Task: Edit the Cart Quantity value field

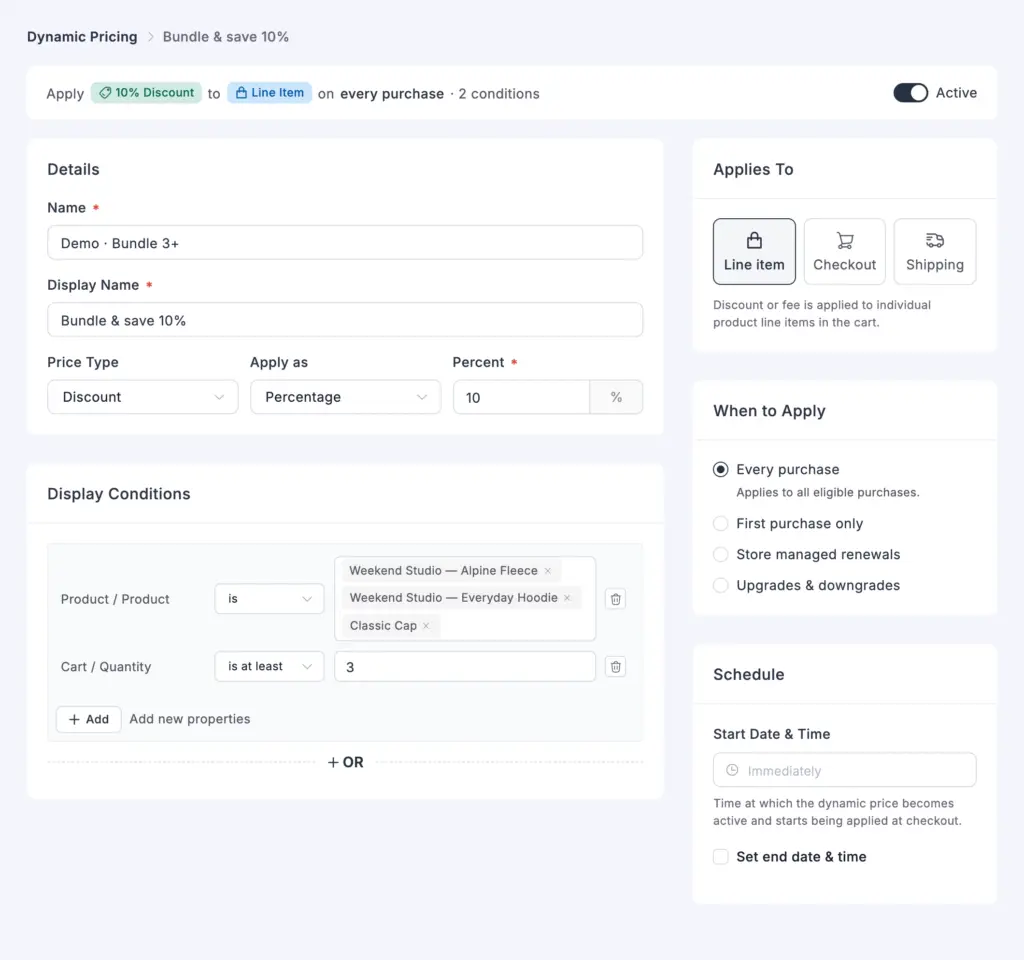Action: coord(465,667)
